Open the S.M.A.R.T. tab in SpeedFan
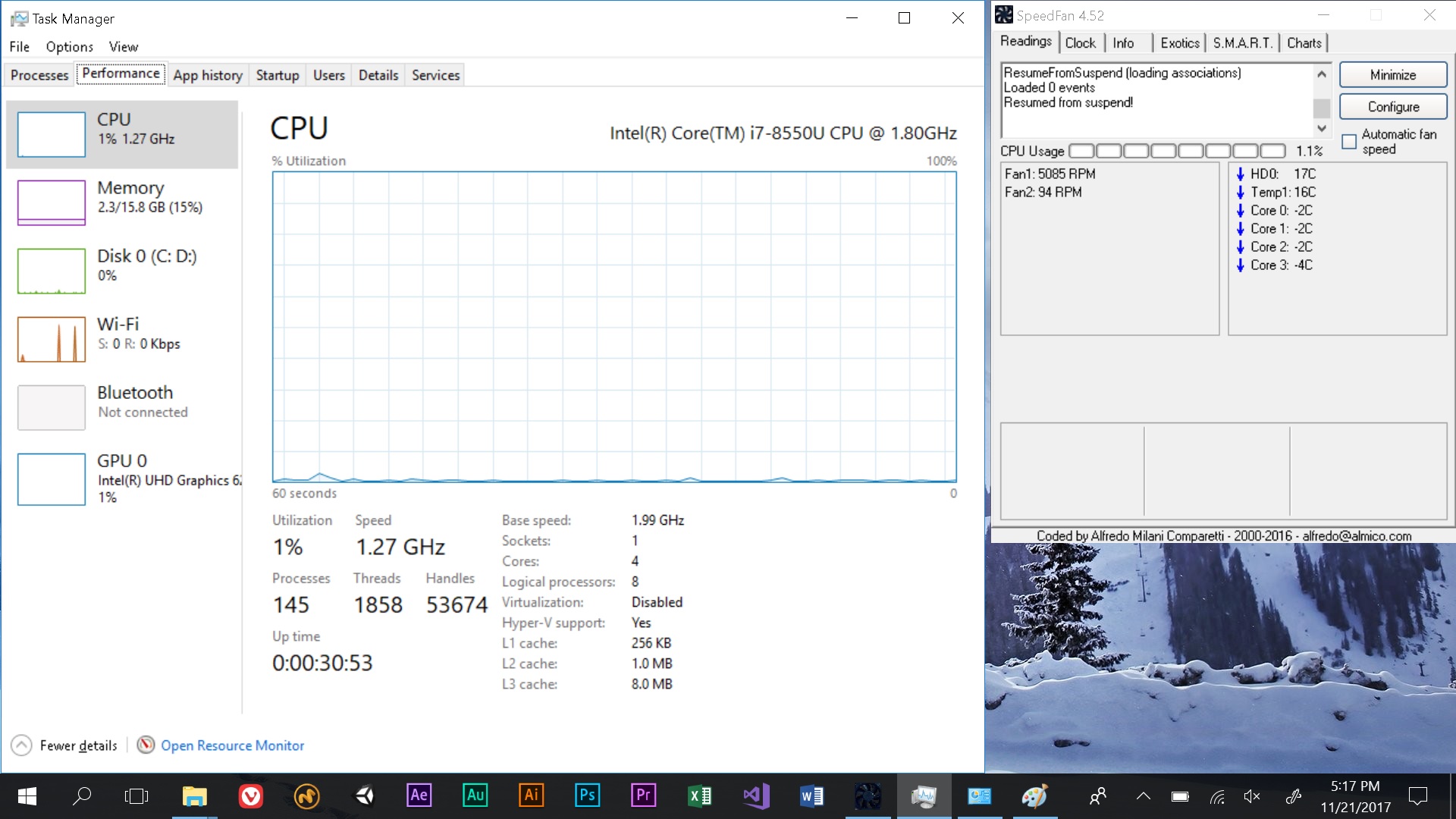The width and height of the screenshot is (1456, 819). [1242, 43]
